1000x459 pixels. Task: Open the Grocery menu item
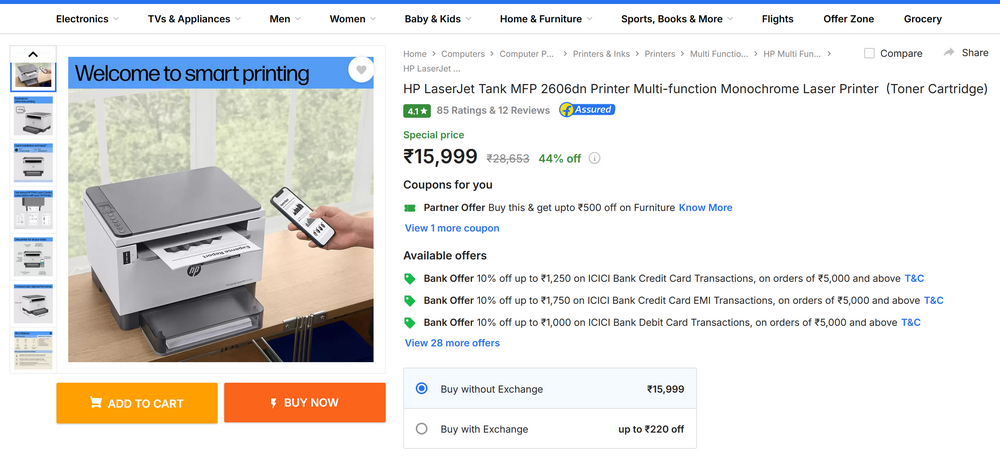tap(922, 19)
